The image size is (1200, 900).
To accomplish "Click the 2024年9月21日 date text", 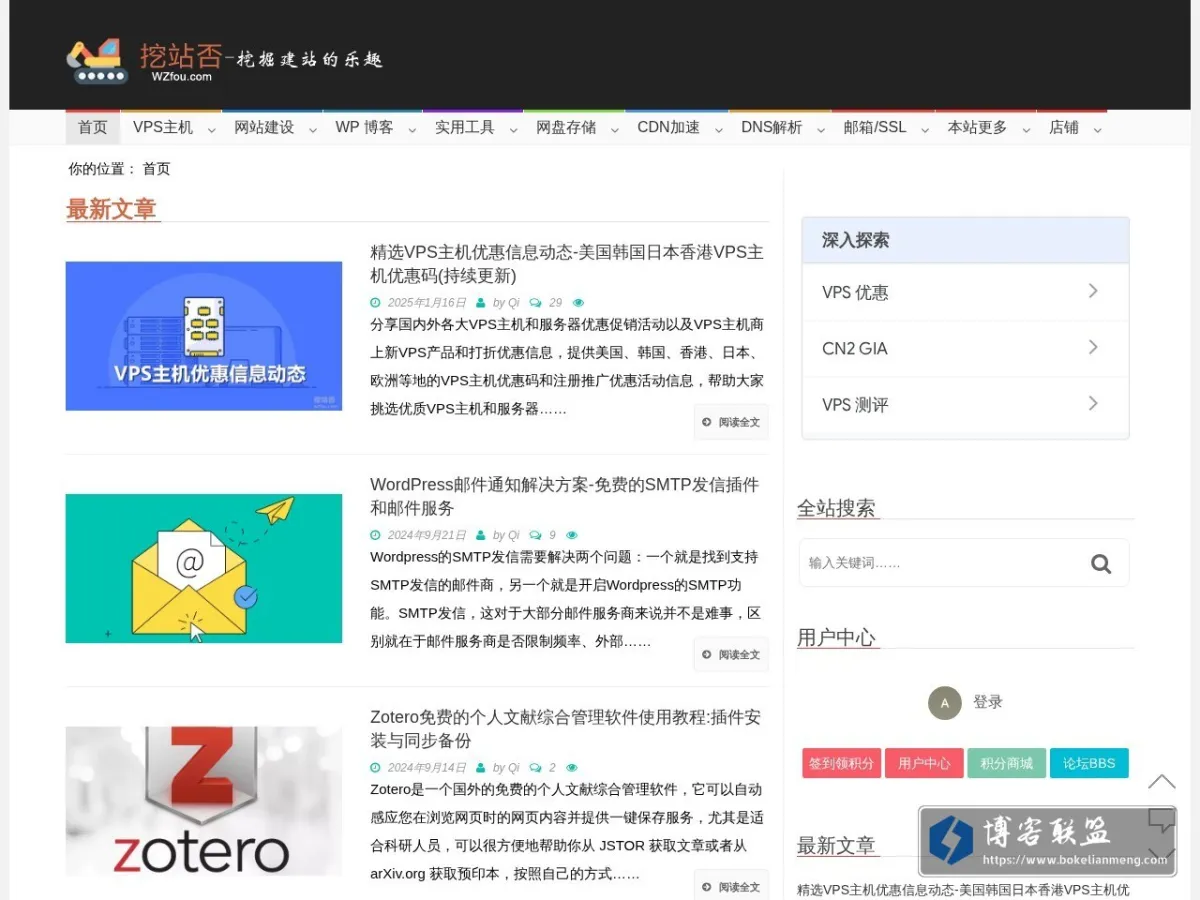I will pos(427,535).
